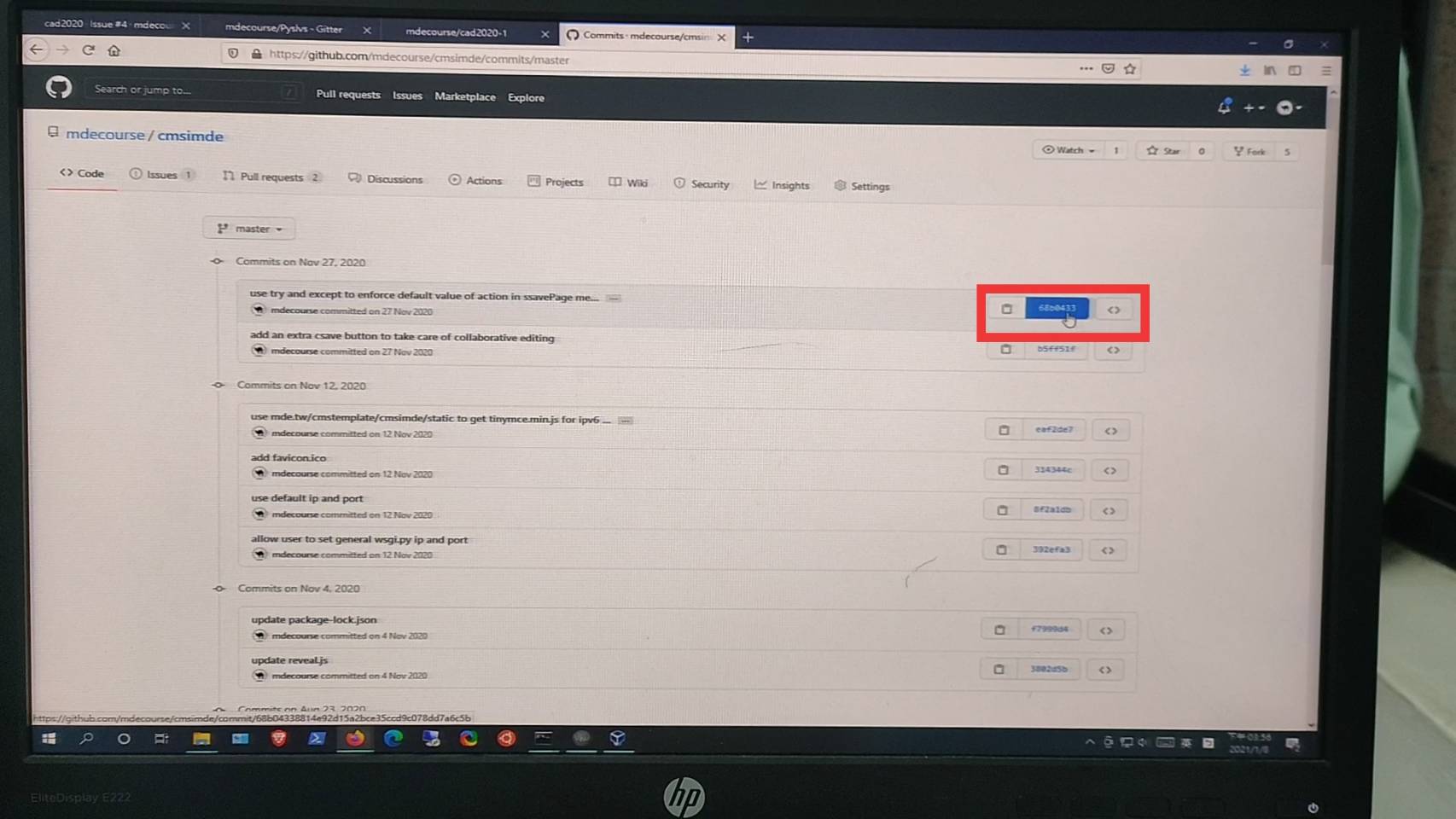
Task: Open the mdecourse owner link
Action: 105,135
